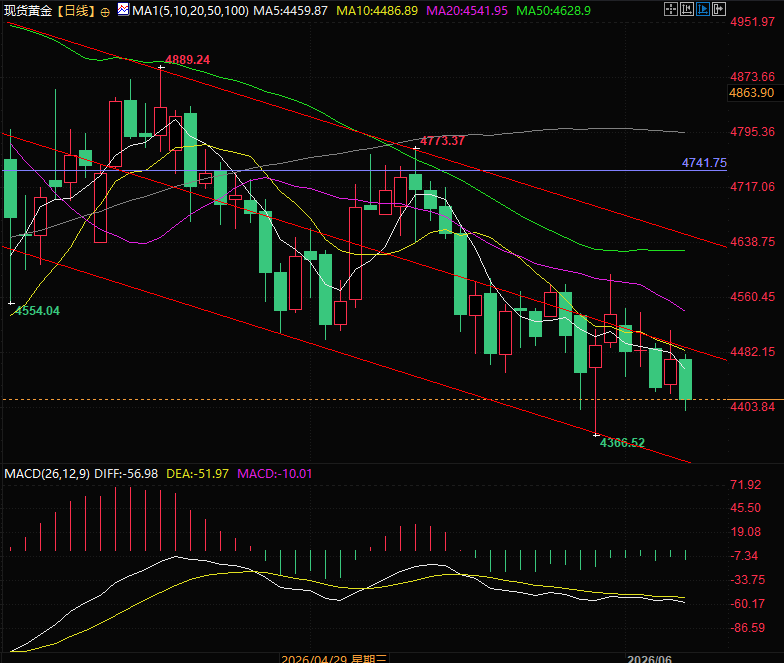Image resolution: width=784 pixels, height=663 pixels.
Task: Click the 4638.75 axis price
Action: (752, 242)
